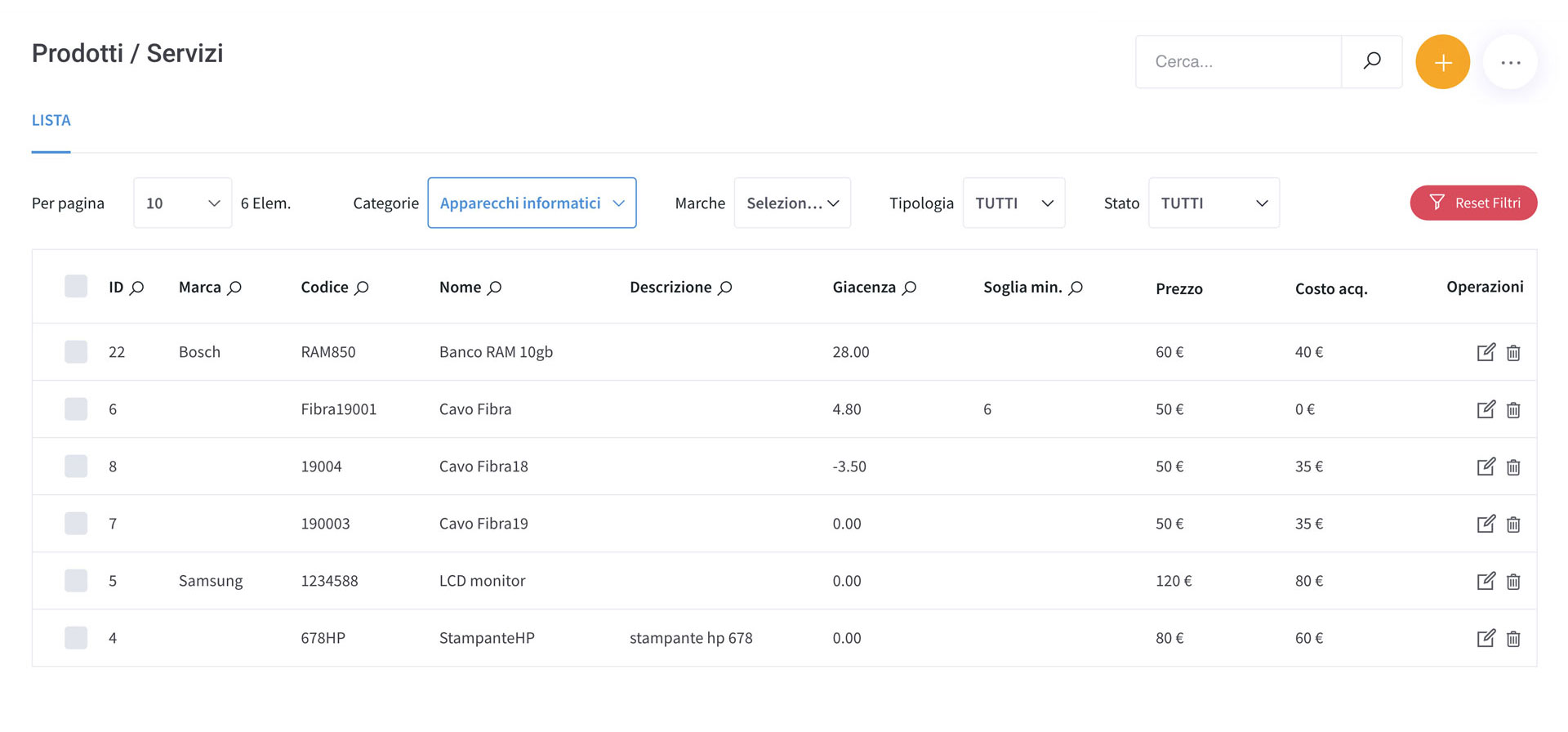The image size is (1568, 732).
Task: Switch to the LISTA tab
Action: [x=51, y=120]
